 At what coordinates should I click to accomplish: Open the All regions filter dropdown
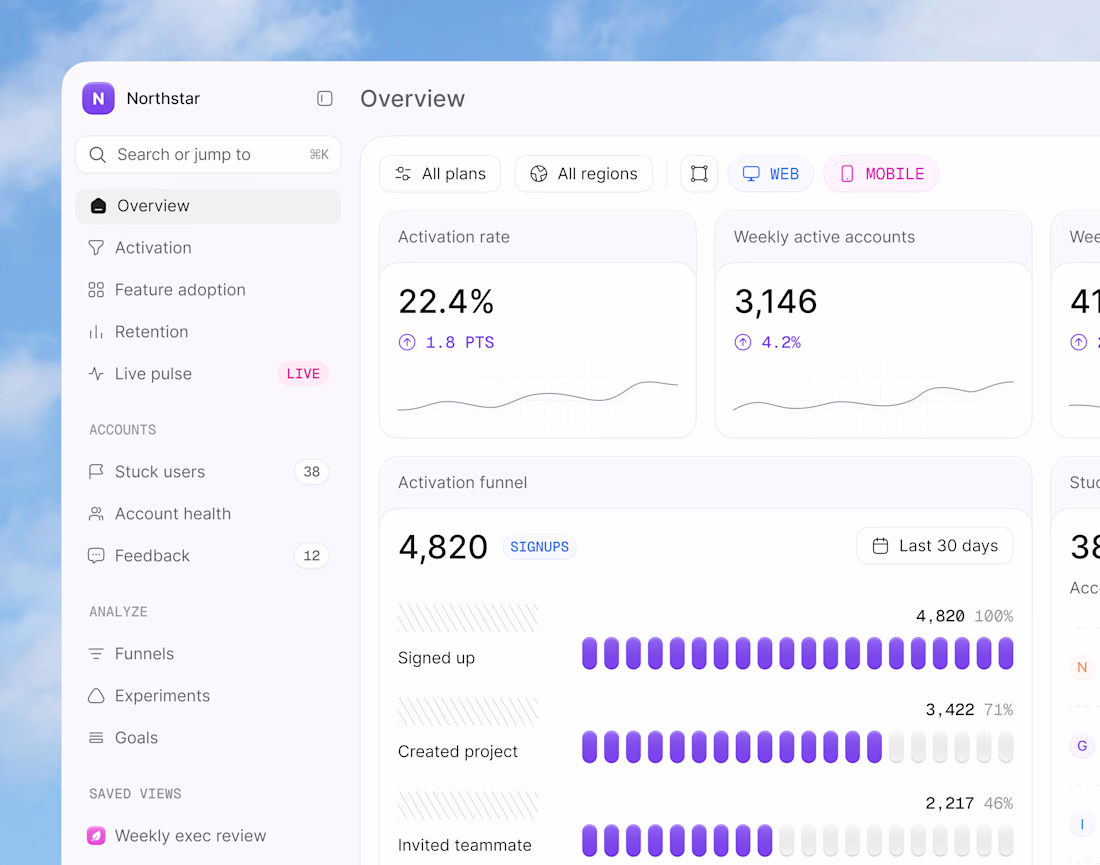tap(584, 174)
